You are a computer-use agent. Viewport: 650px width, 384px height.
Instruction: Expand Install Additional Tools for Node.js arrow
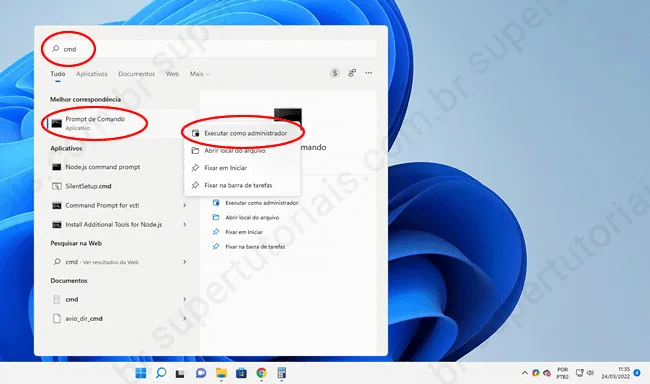point(184,224)
